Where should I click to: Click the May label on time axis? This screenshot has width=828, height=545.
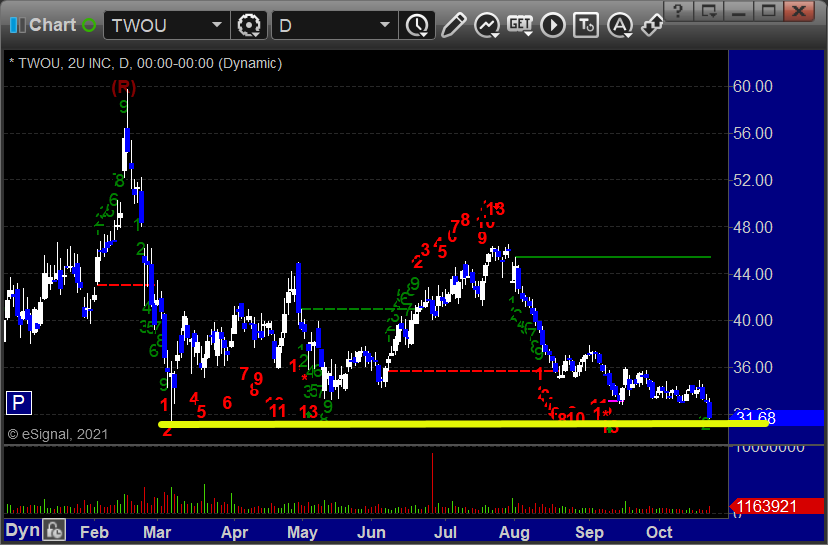click(302, 532)
